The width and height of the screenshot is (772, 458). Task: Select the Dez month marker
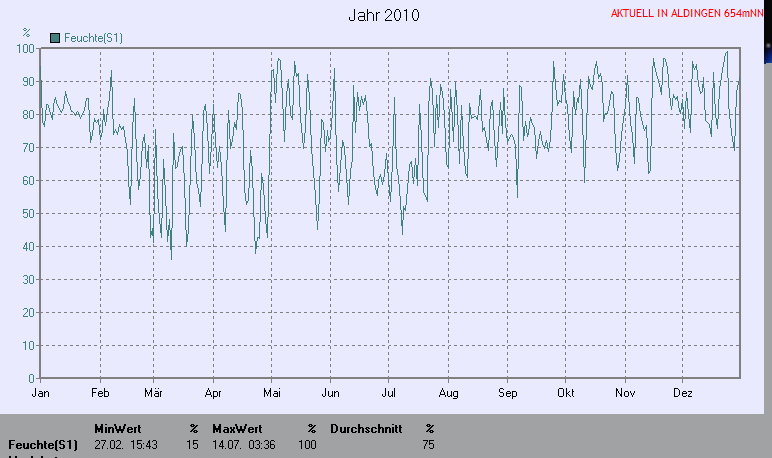click(x=684, y=394)
